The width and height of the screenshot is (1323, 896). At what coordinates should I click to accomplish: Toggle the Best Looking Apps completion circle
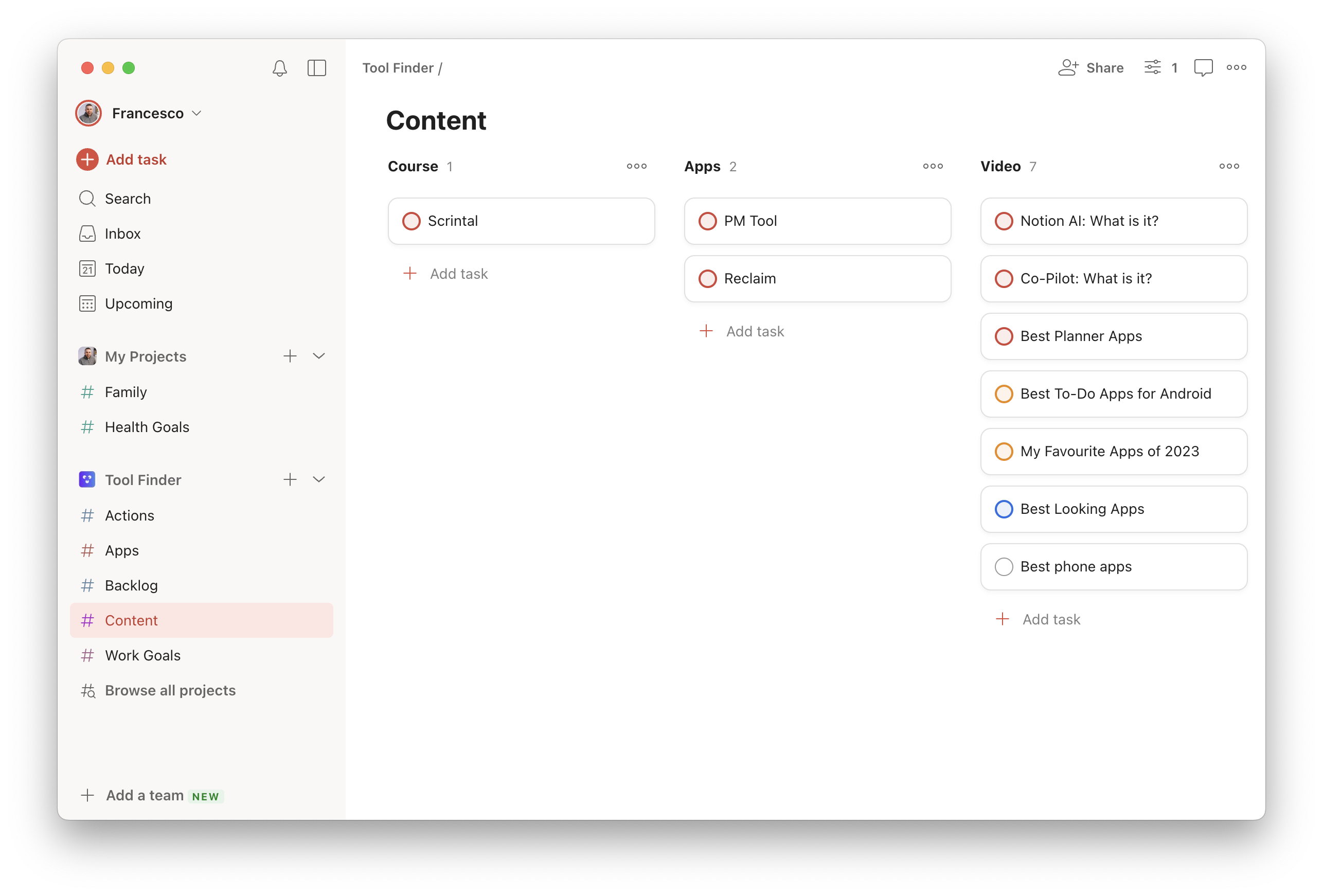[1002, 509]
